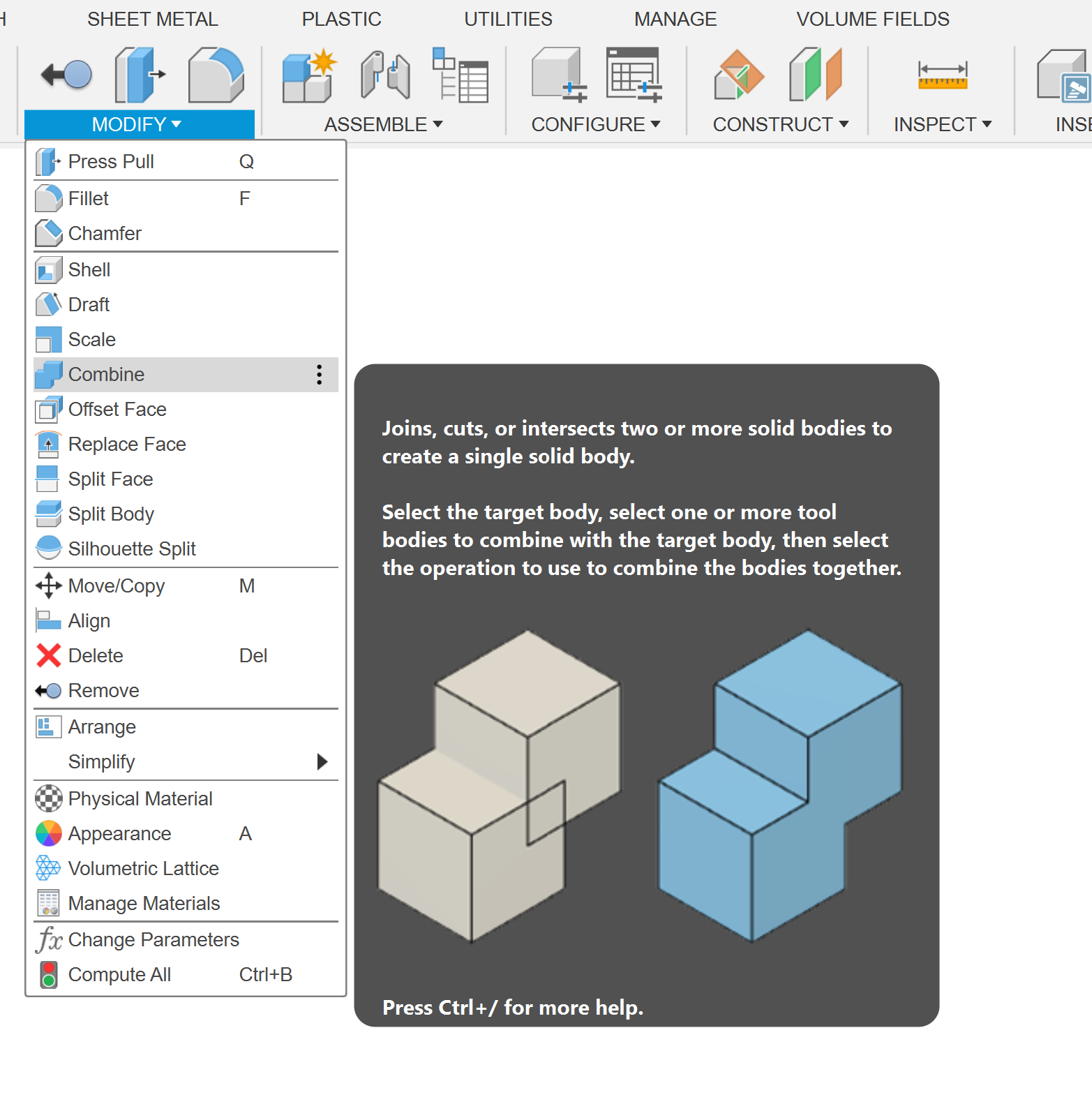
Task: Select Chamfer in the Modify menu
Action: pos(186,234)
